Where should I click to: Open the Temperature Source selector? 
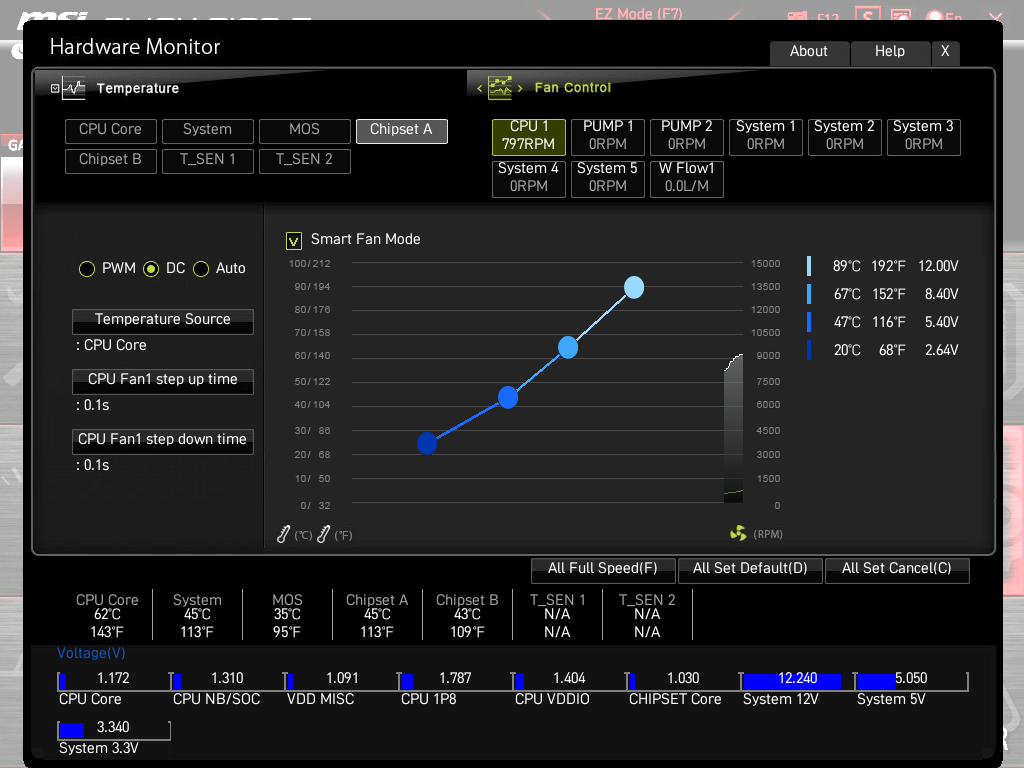[163, 321]
